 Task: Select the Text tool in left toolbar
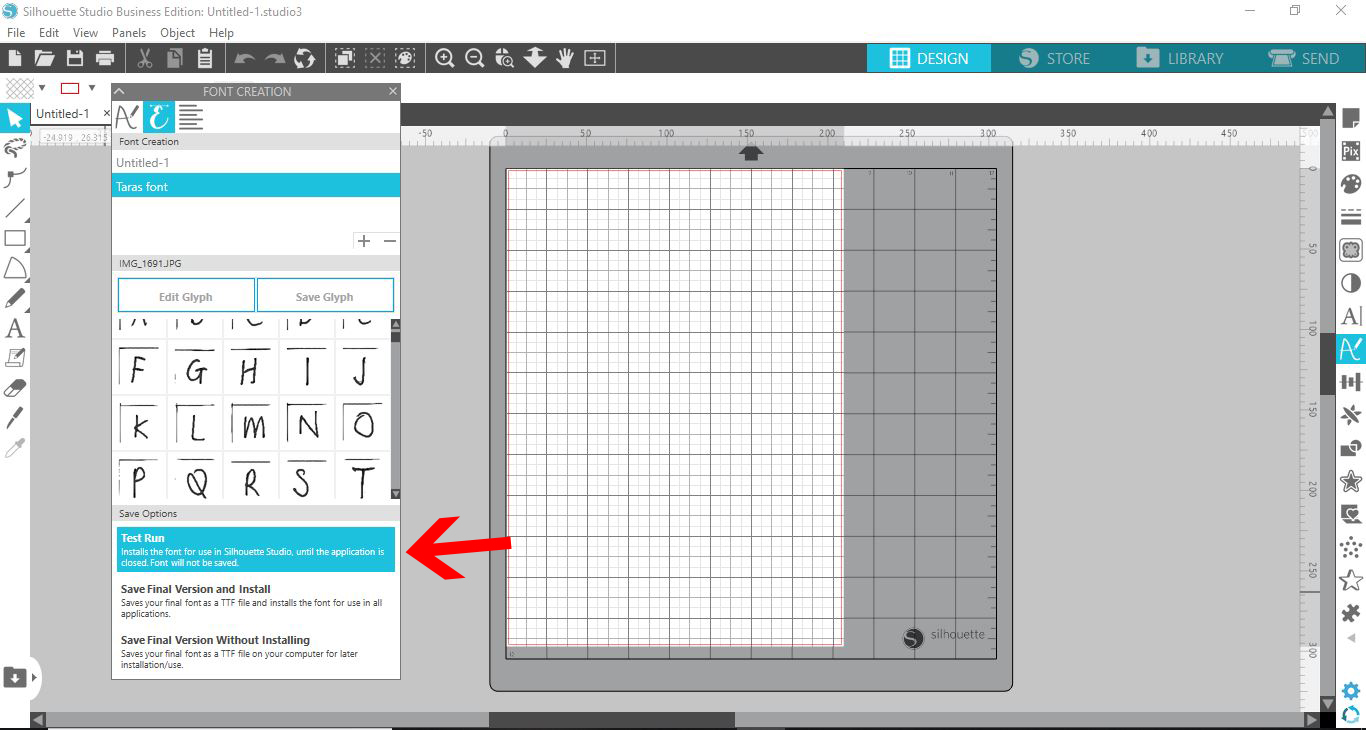(x=15, y=328)
